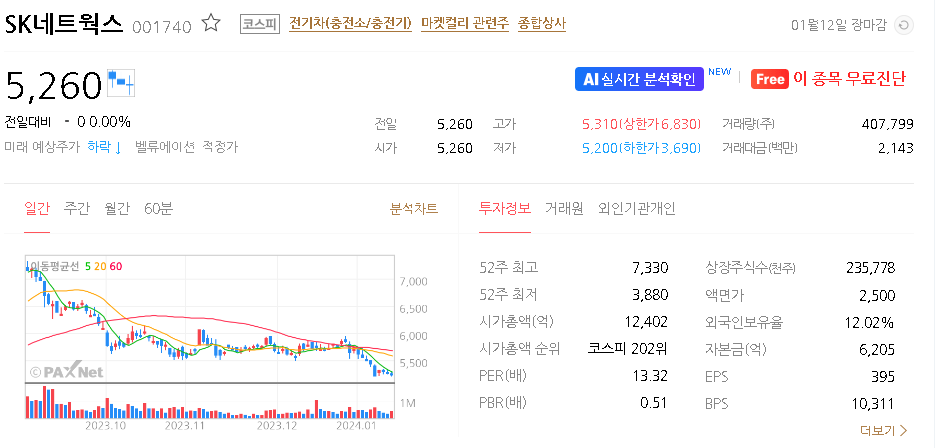Click the daily price chart image

(x=209, y=319)
